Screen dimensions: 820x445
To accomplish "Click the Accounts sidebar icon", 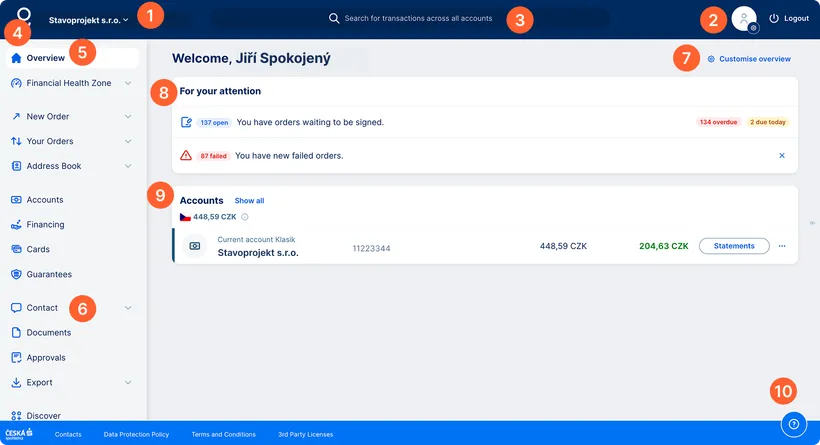I will pyautogui.click(x=16, y=200).
